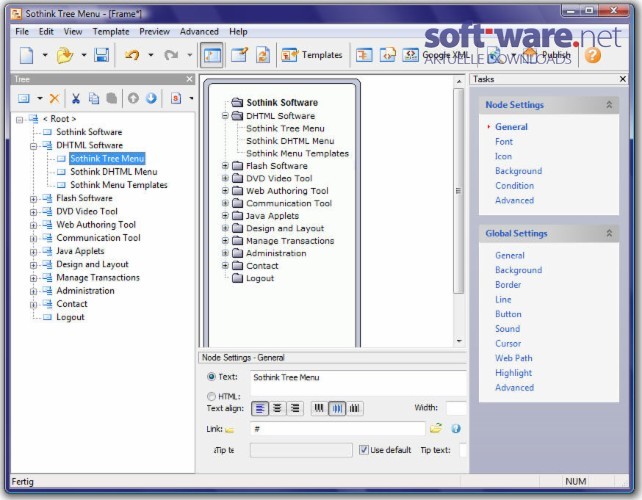
Task: Click the orange help question mark icon
Action: pos(592,55)
